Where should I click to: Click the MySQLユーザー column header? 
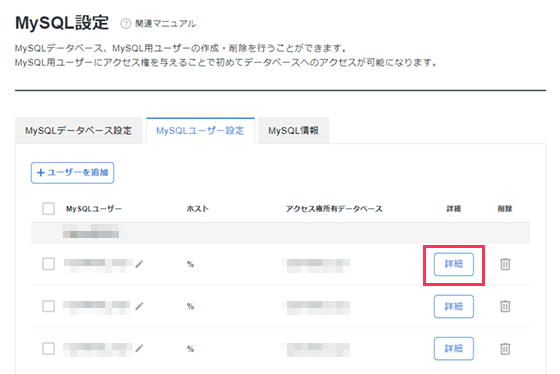pyautogui.click(x=94, y=209)
